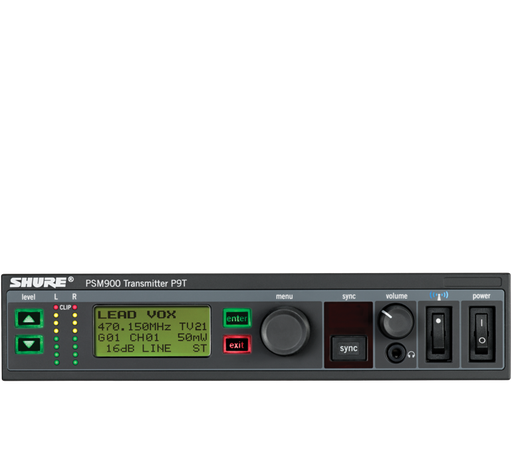Click the 'R' meter column label
This screenshot has width=512, height=465.
tap(74, 297)
